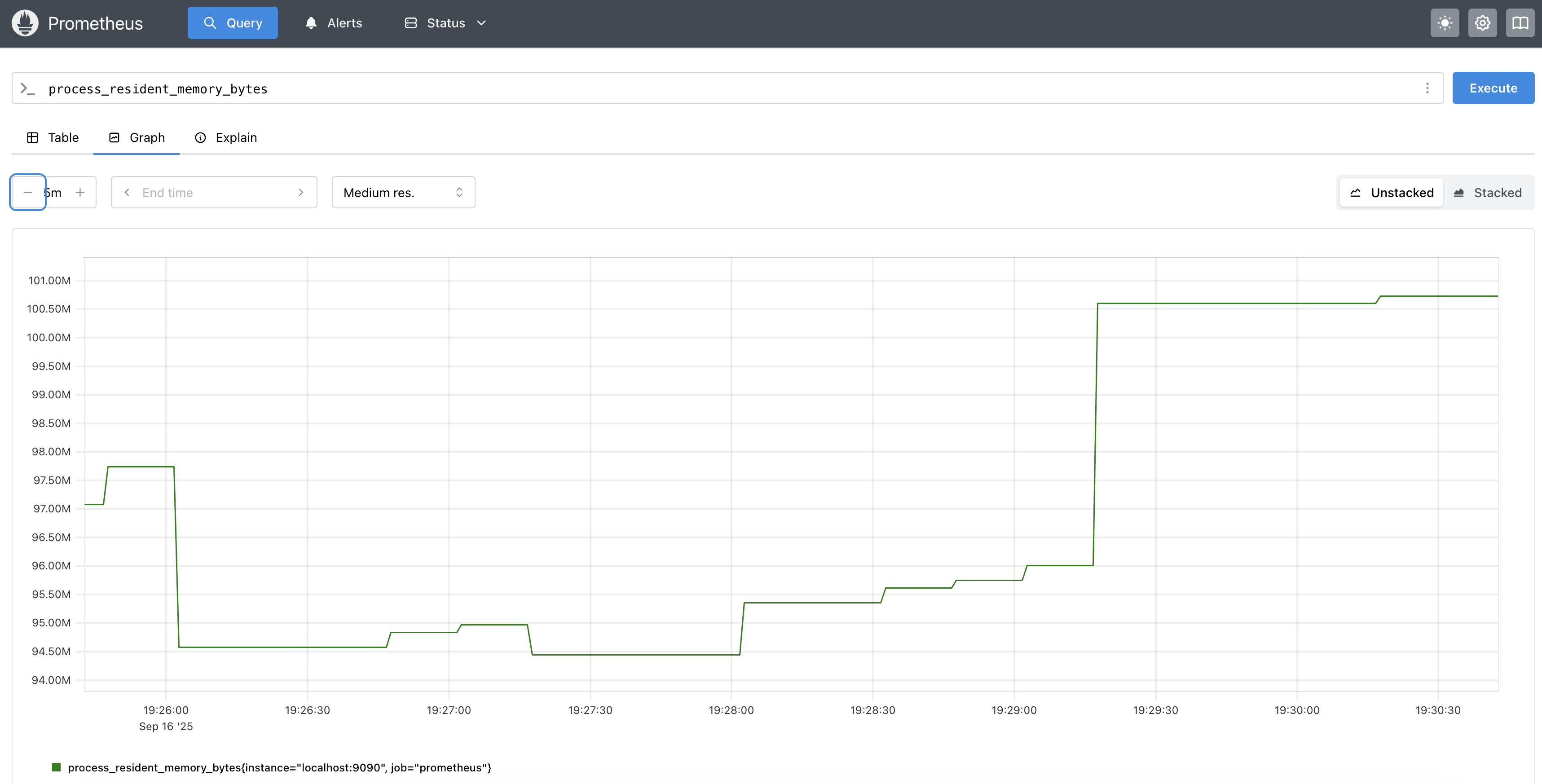The image size is (1542, 784).
Task: Click the green legend color swatch
Action: (x=56, y=767)
